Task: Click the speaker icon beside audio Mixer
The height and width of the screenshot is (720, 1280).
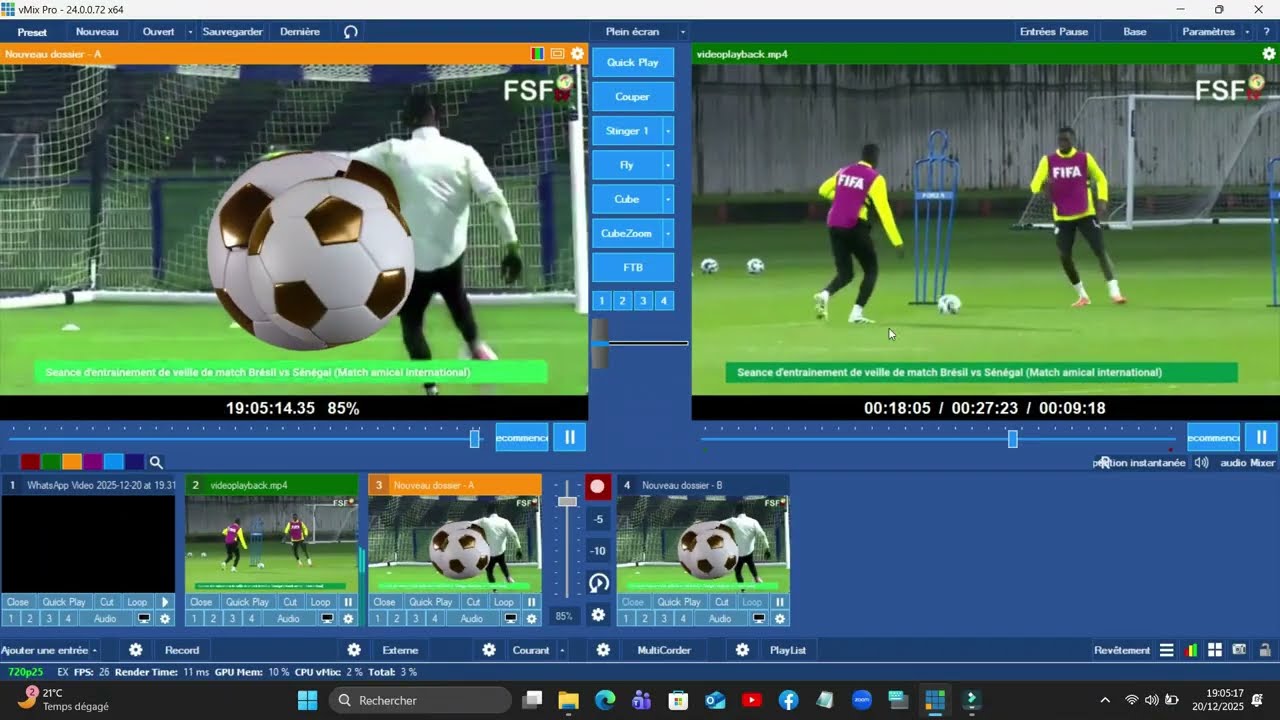Action: coord(1201,463)
